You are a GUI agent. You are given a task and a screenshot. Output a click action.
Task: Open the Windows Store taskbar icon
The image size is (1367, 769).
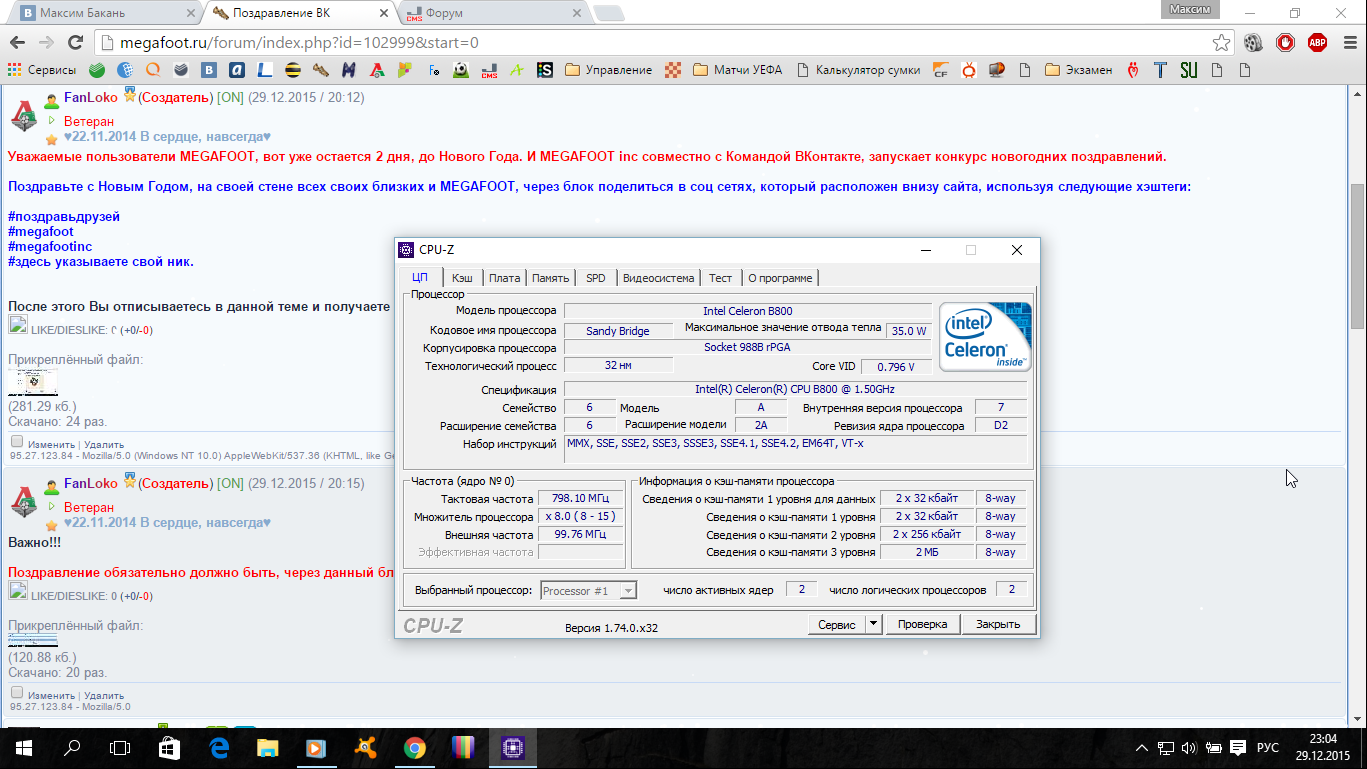click(170, 748)
